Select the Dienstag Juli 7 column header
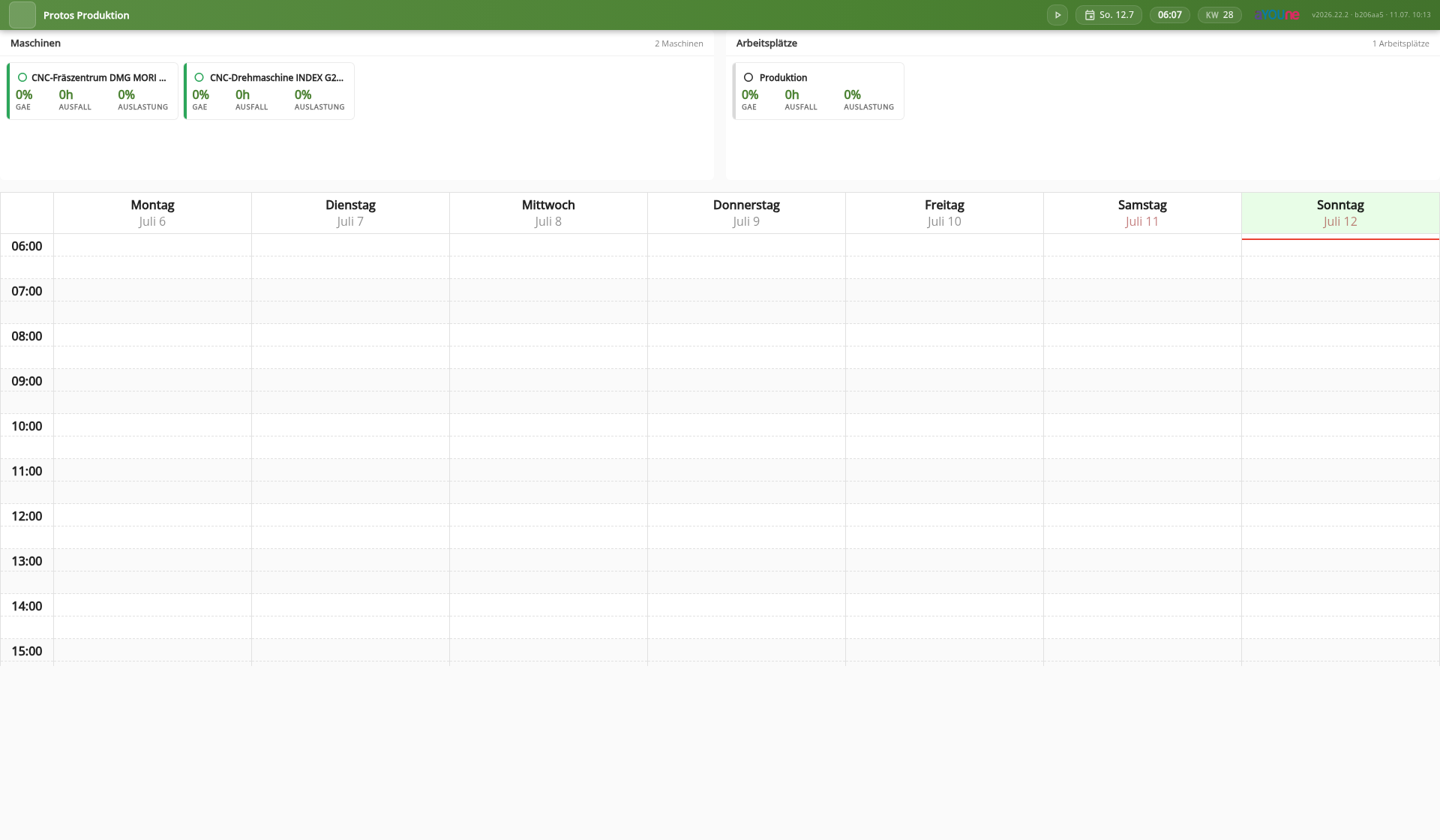This screenshot has height=840, width=1440. click(350, 213)
